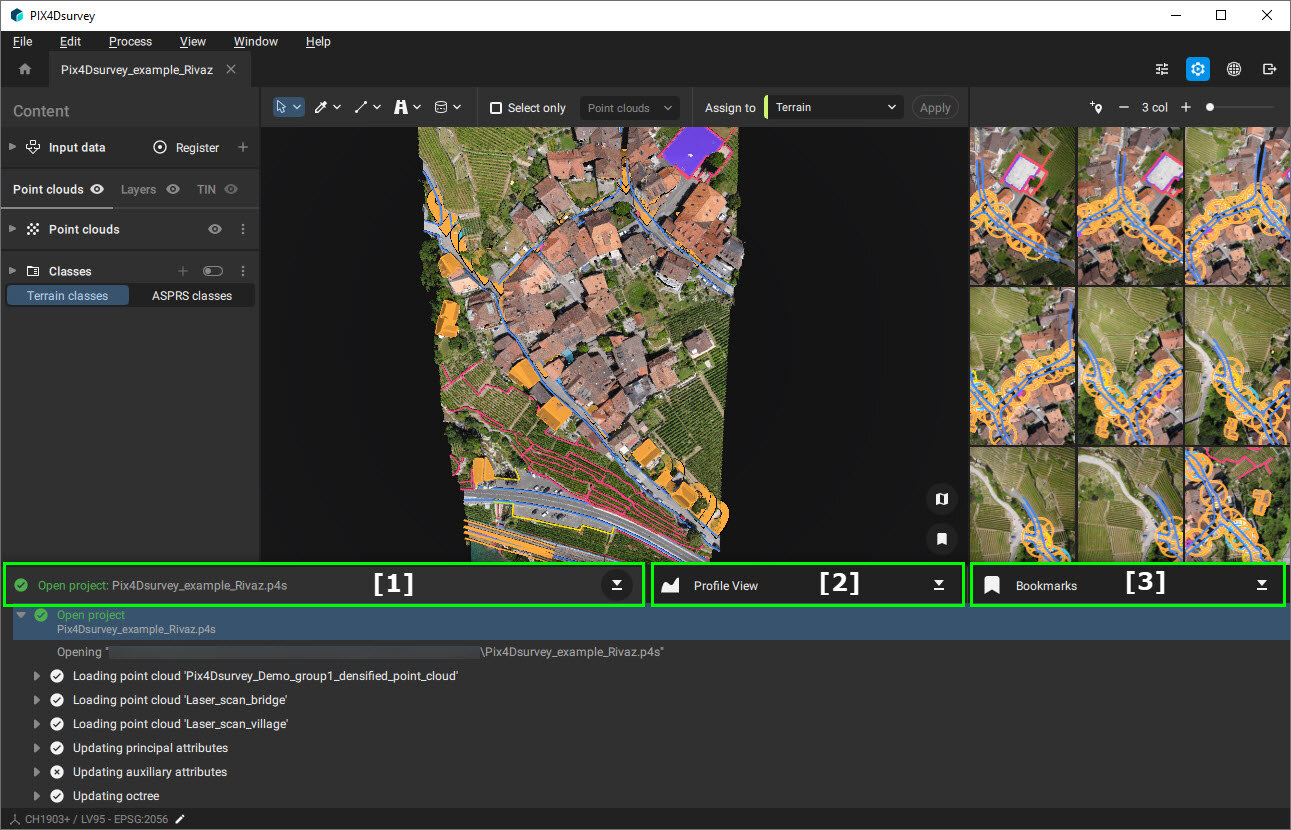
Task: Choose the polyline drawing tool icon
Action: (x=361, y=107)
